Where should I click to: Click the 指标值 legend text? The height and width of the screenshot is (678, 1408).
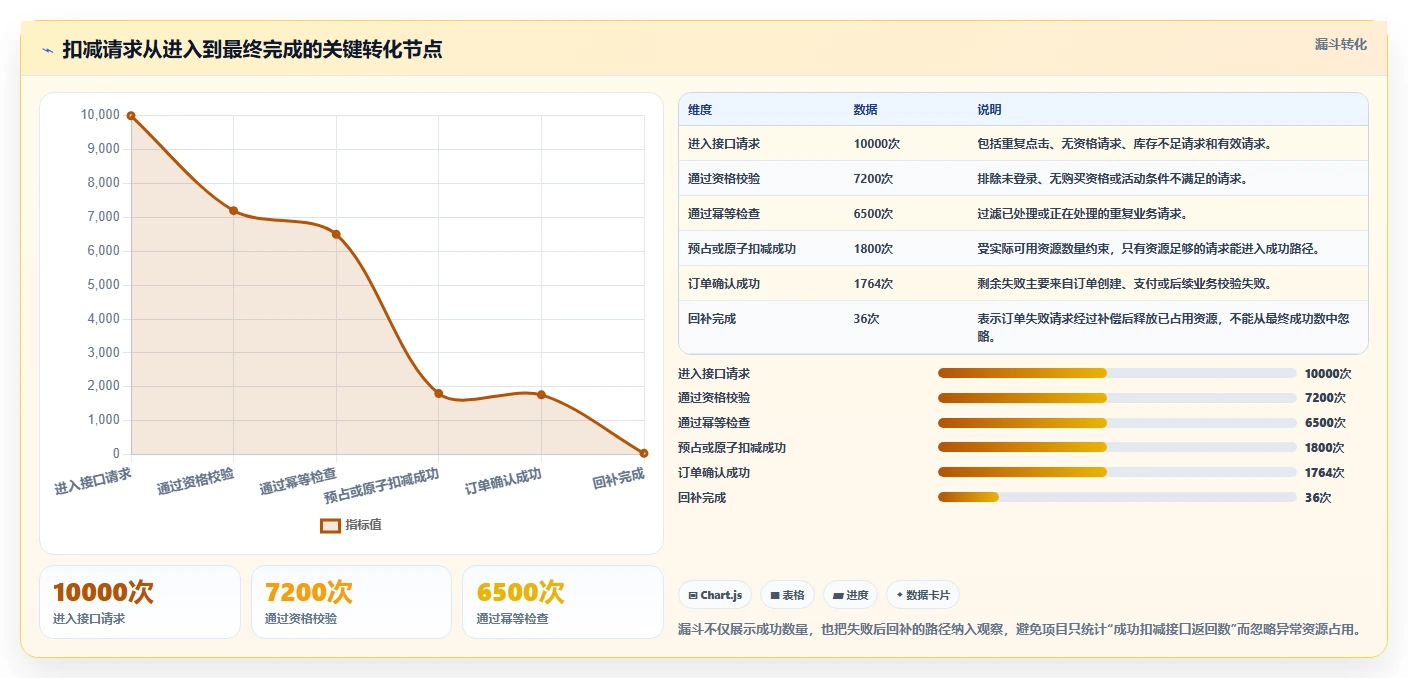click(x=363, y=526)
